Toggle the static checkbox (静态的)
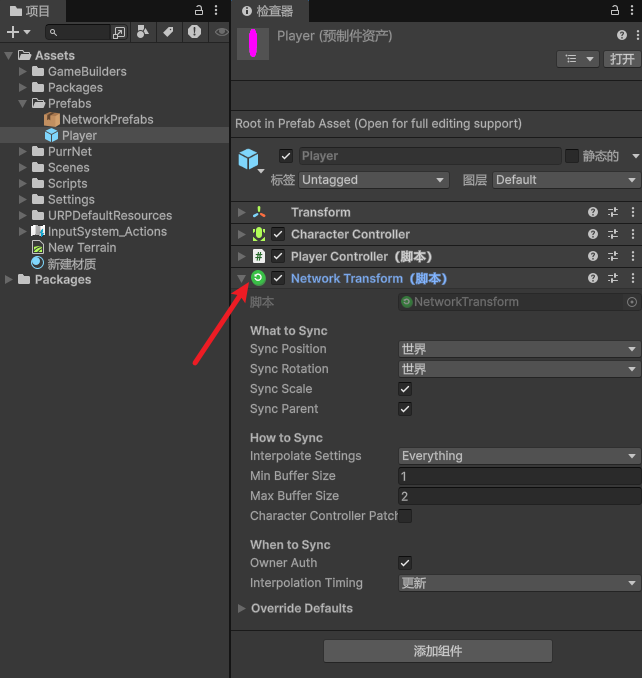The image size is (642, 678). point(572,156)
